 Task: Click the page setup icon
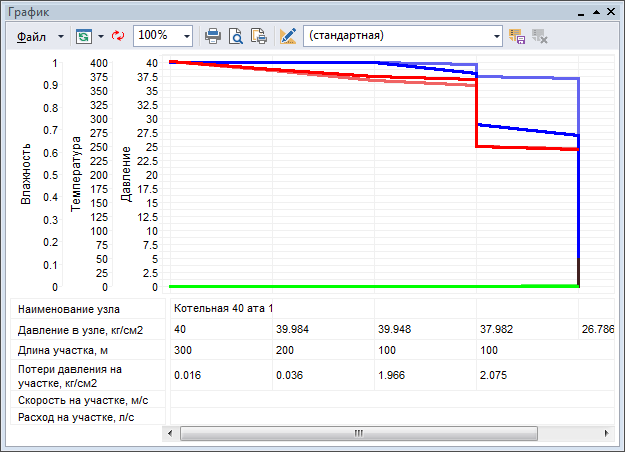[x=258, y=35]
